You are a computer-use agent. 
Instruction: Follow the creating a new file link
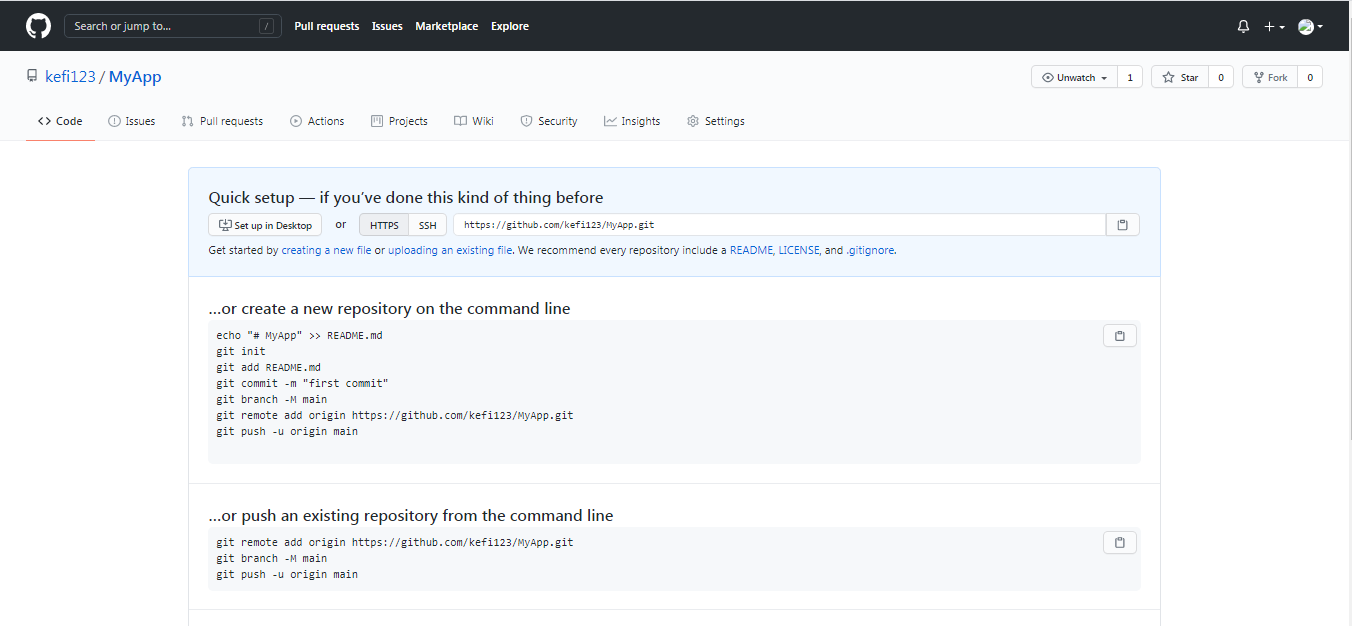point(326,250)
